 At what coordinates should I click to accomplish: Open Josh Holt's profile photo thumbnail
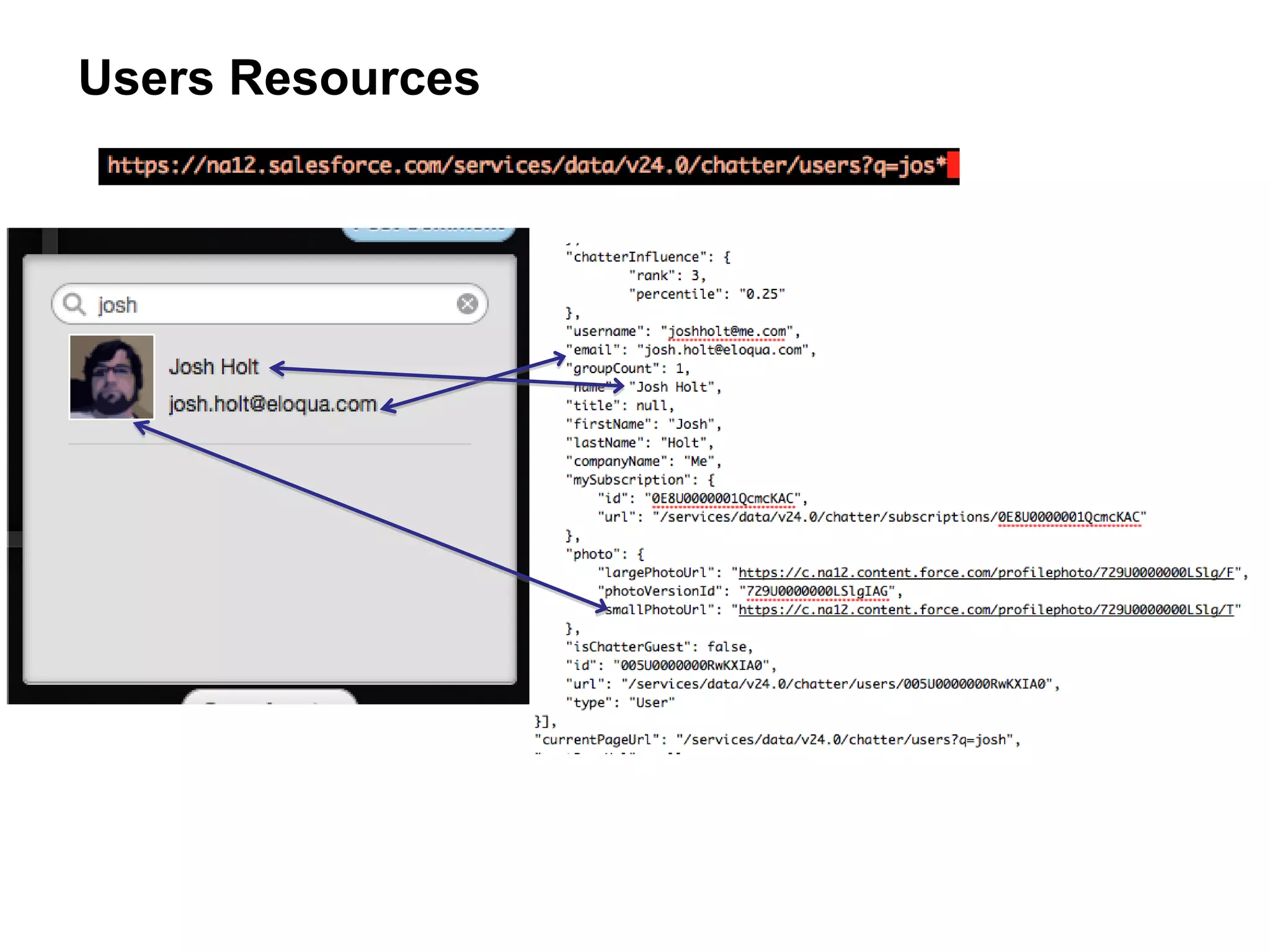[112, 377]
